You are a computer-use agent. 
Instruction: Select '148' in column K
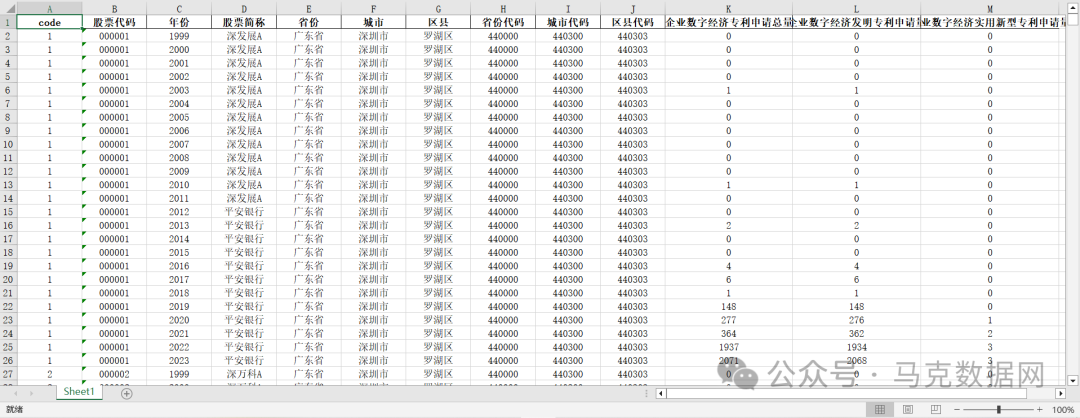(729, 306)
